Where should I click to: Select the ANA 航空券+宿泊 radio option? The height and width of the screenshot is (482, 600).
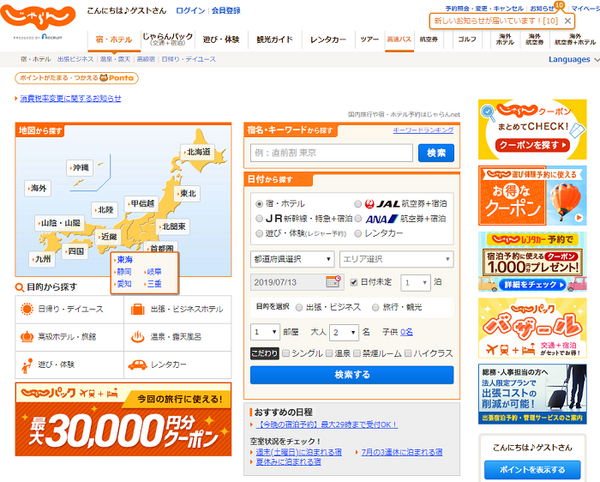click(x=358, y=219)
